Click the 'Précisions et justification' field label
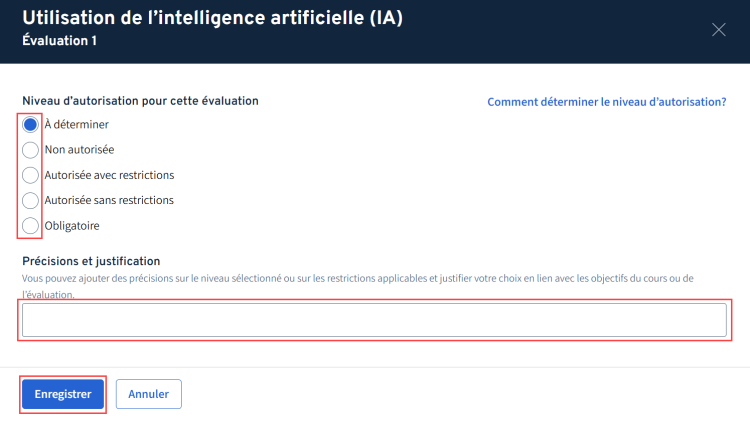 click(91, 261)
